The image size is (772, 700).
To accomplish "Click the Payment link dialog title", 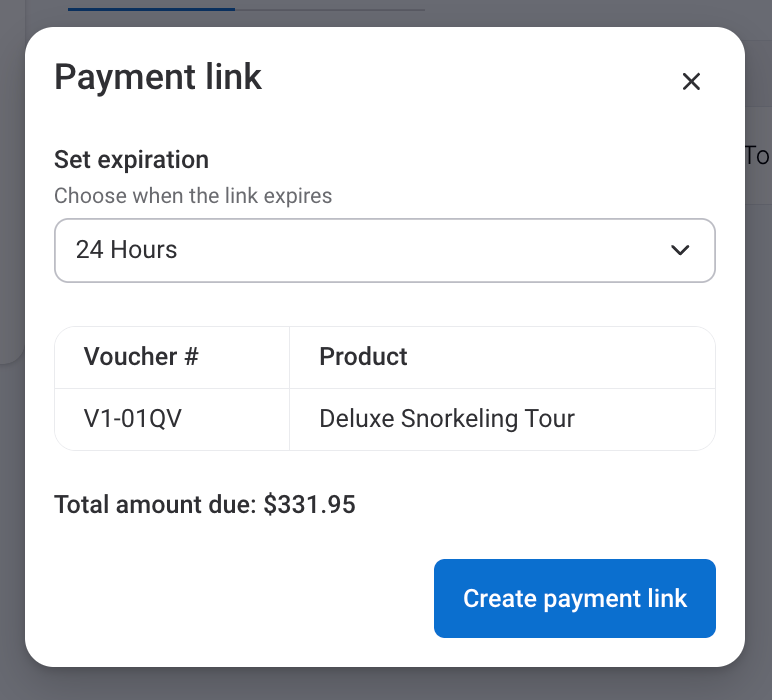I will coord(158,77).
